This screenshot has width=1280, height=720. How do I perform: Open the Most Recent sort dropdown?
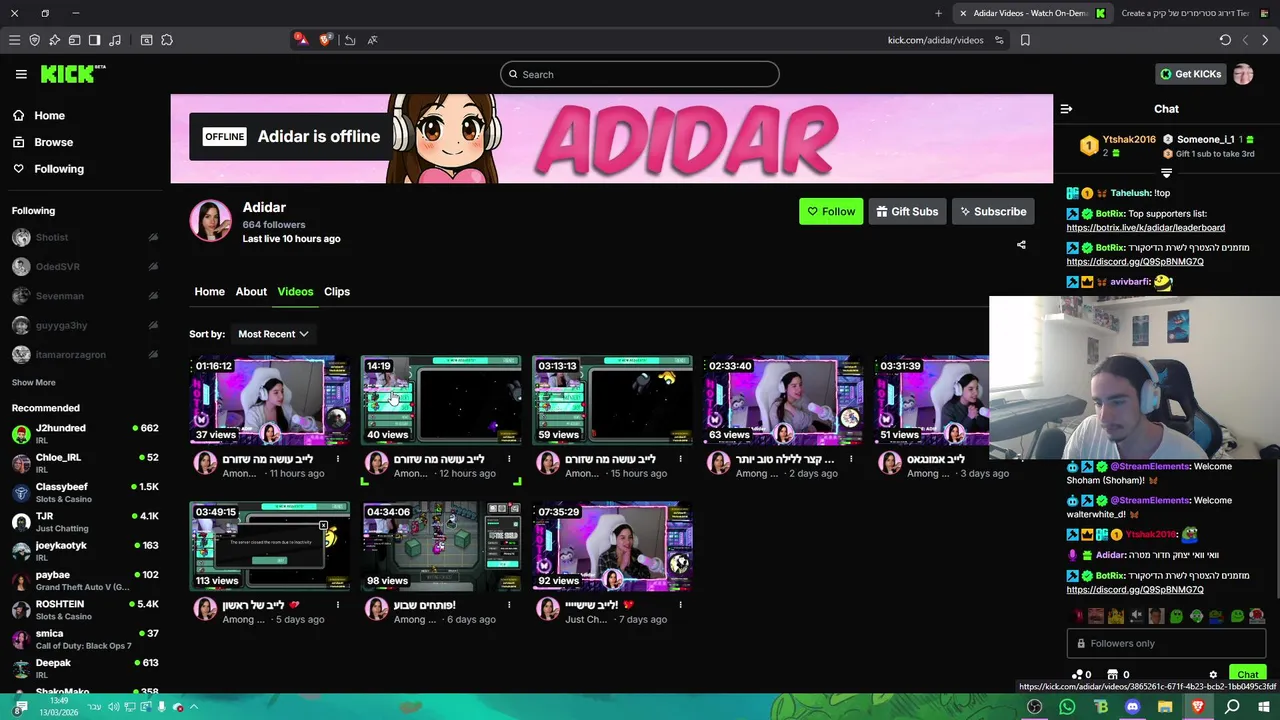[x=273, y=334]
